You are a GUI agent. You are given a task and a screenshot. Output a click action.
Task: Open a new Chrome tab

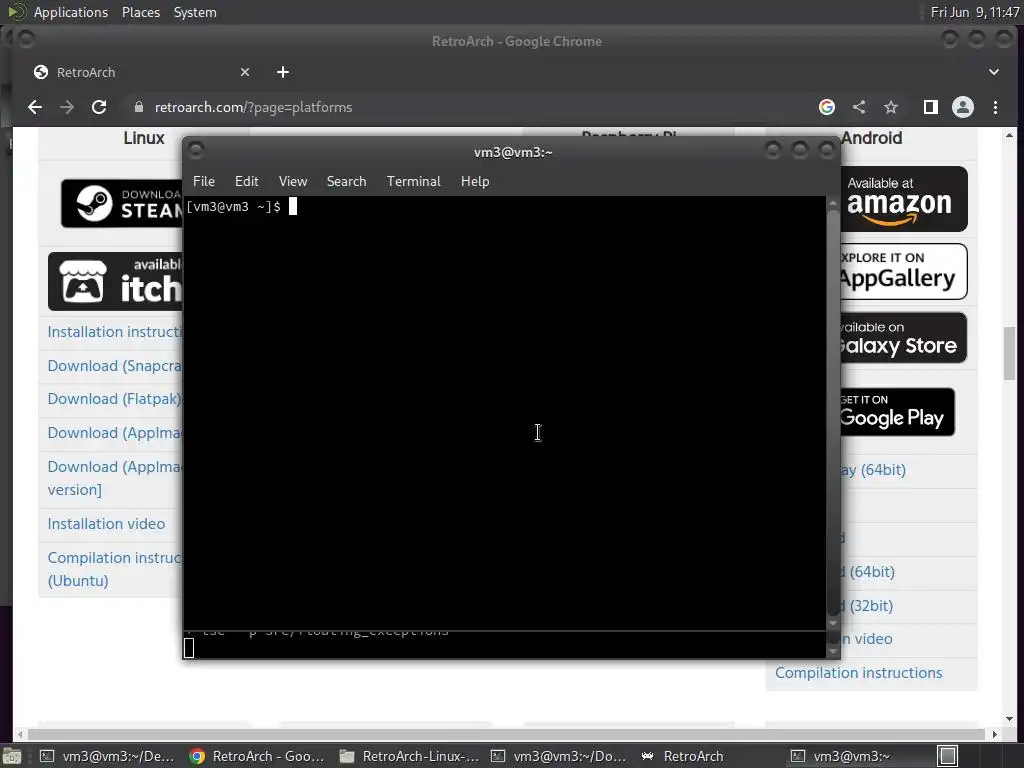click(283, 72)
